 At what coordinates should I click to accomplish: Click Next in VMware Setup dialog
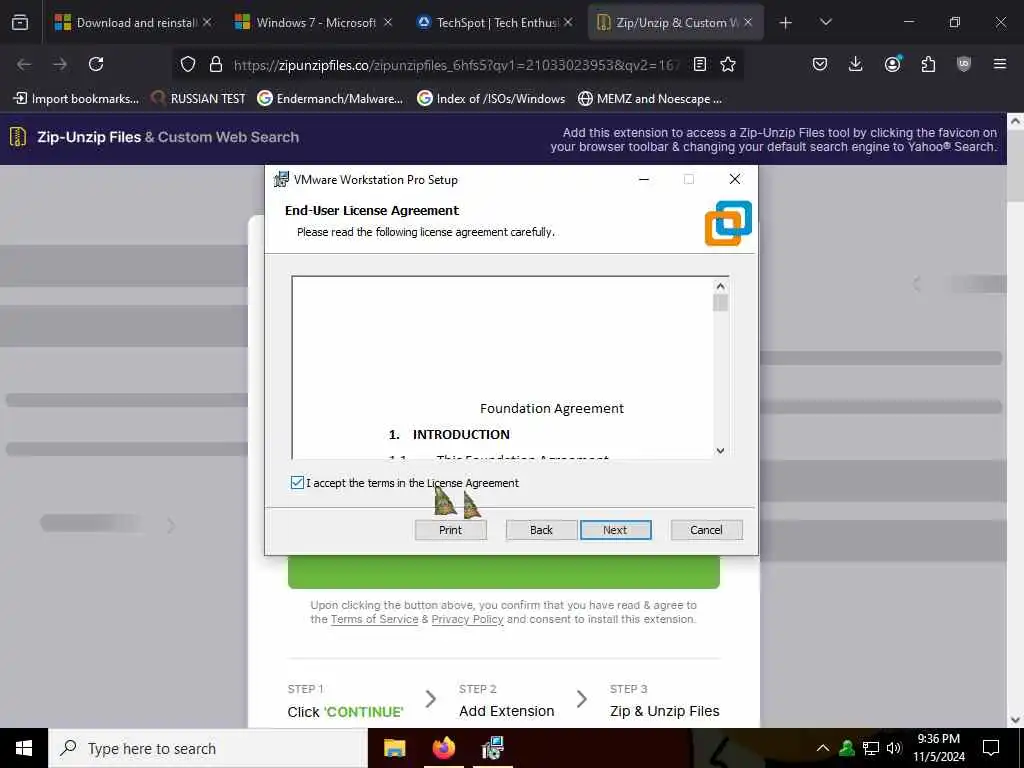(x=615, y=530)
